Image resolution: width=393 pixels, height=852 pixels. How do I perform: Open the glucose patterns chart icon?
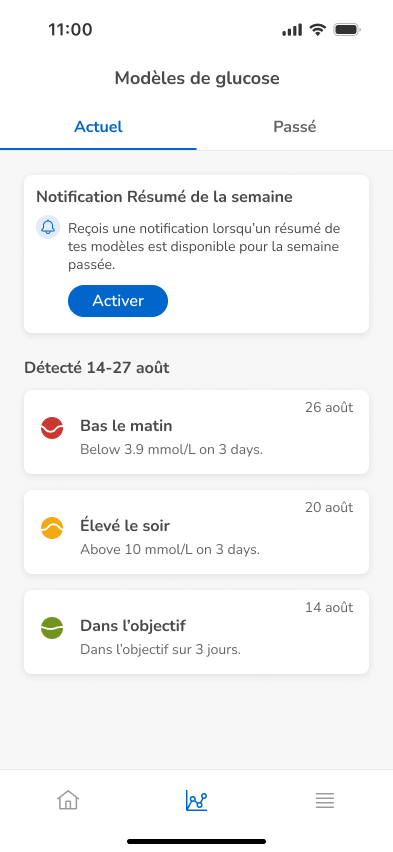196,800
